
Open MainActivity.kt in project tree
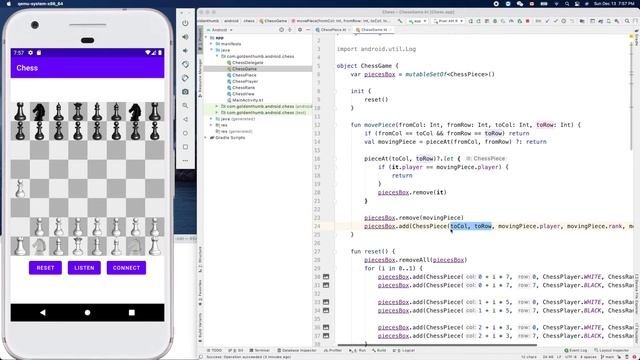pos(245,100)
